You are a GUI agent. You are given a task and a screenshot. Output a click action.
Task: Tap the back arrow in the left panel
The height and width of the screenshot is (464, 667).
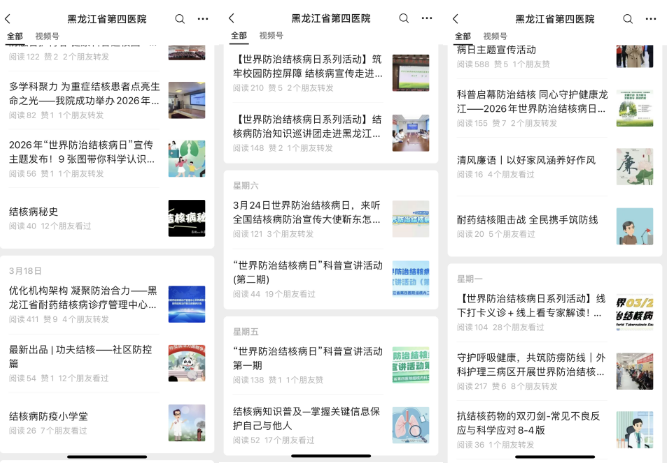pos(8,19)
